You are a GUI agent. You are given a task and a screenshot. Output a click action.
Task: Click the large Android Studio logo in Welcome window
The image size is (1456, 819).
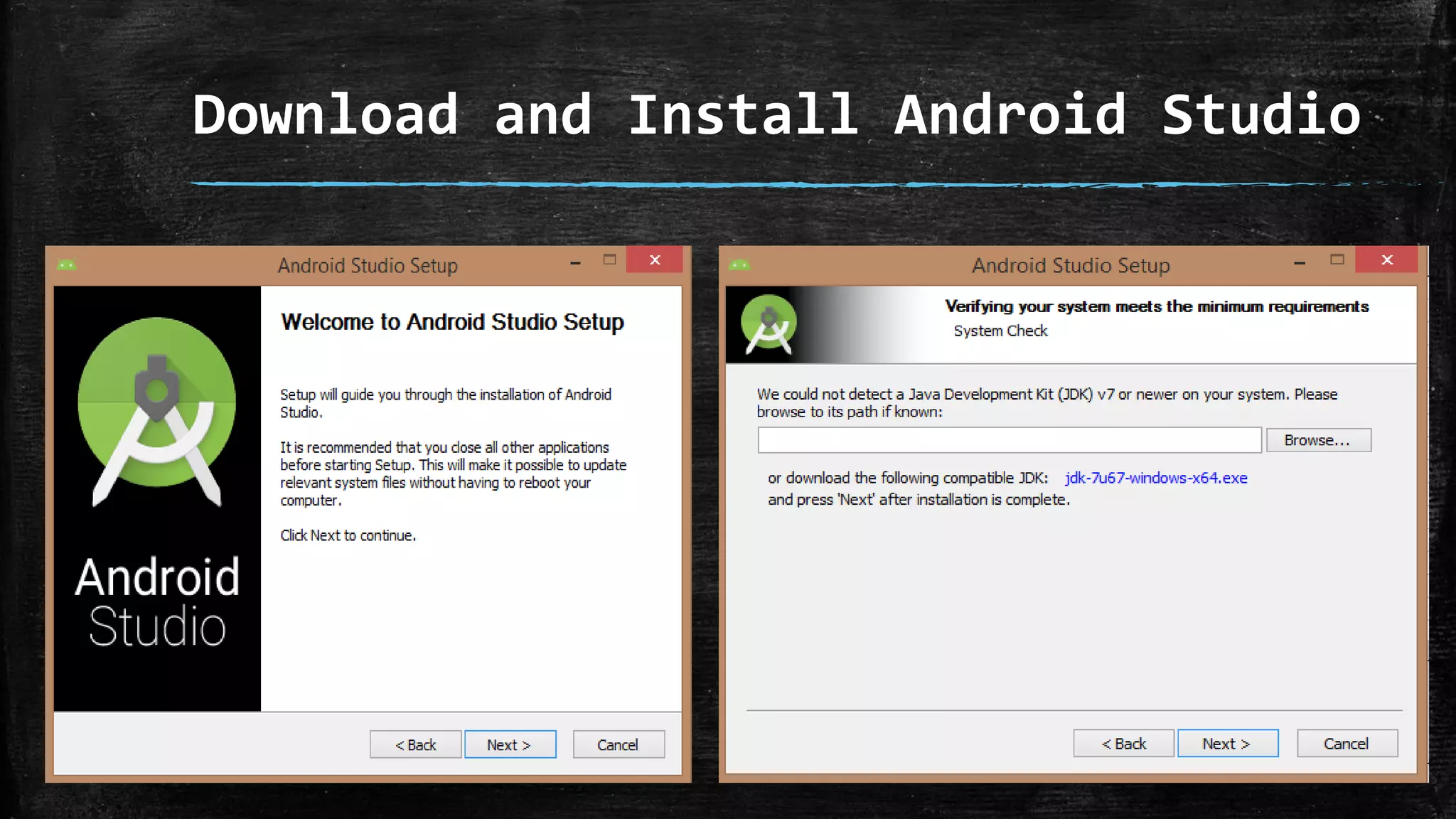click(157, 411)
